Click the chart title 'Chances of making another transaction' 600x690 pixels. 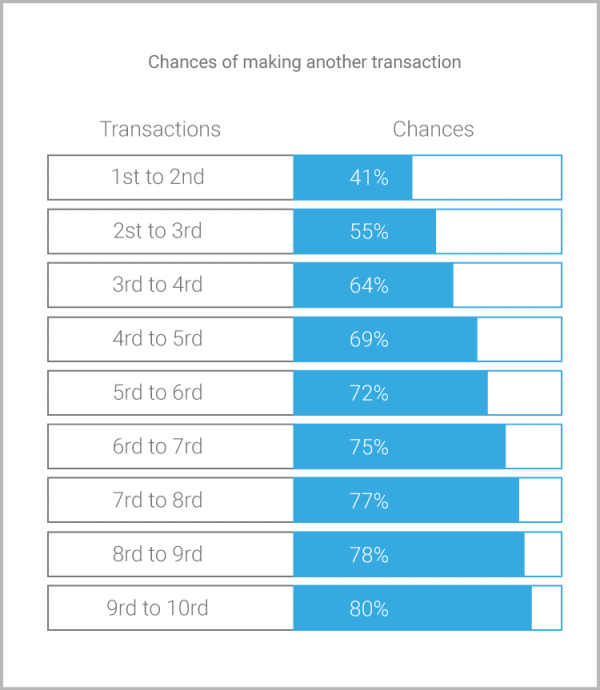[305, 62]
